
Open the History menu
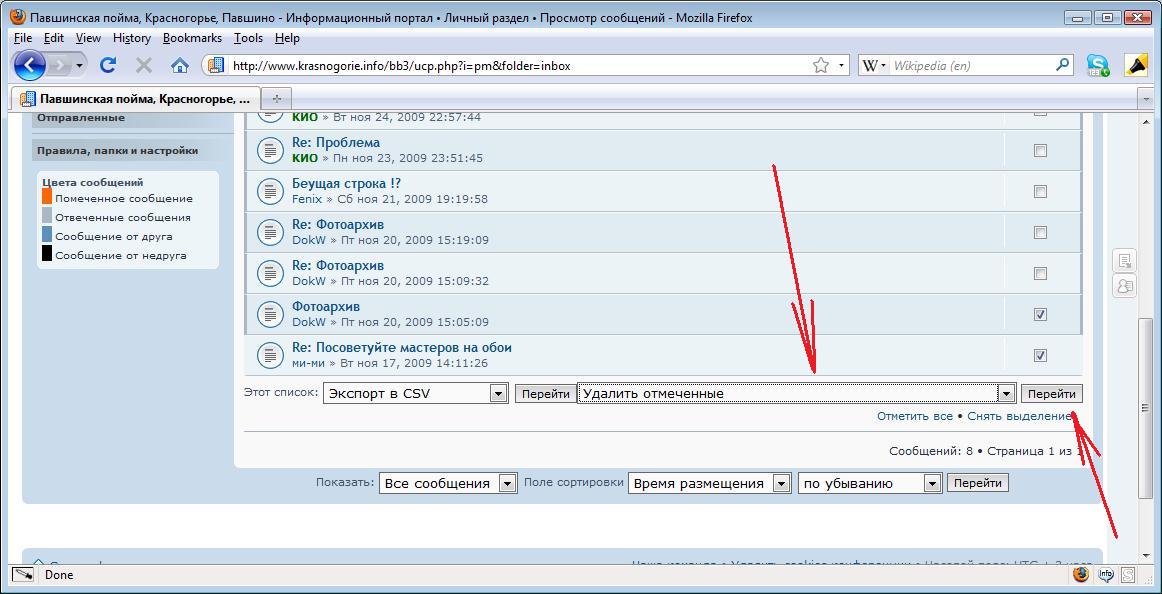[x=131, y=38]
